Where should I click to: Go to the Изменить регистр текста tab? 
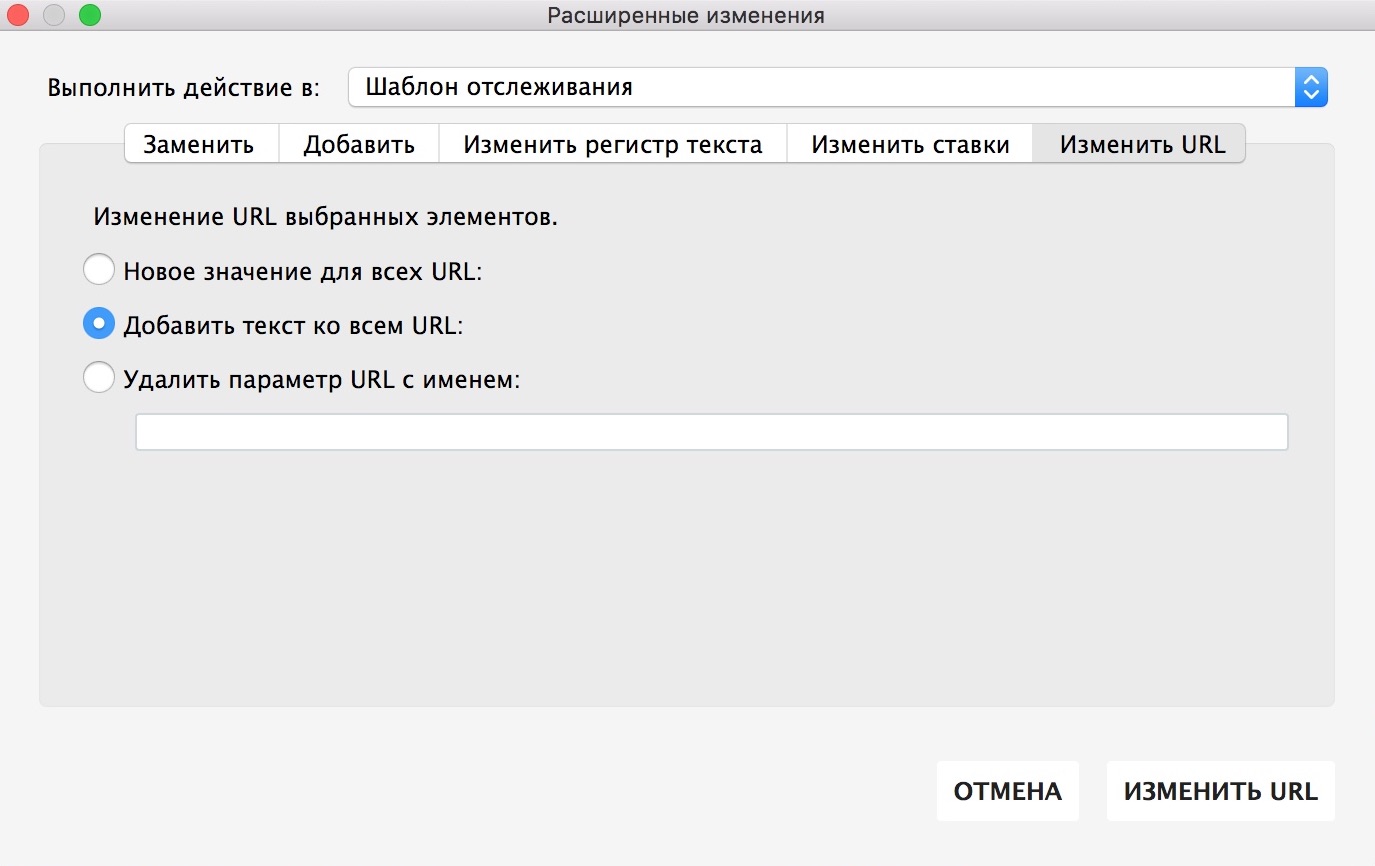(x=612, y=144)
